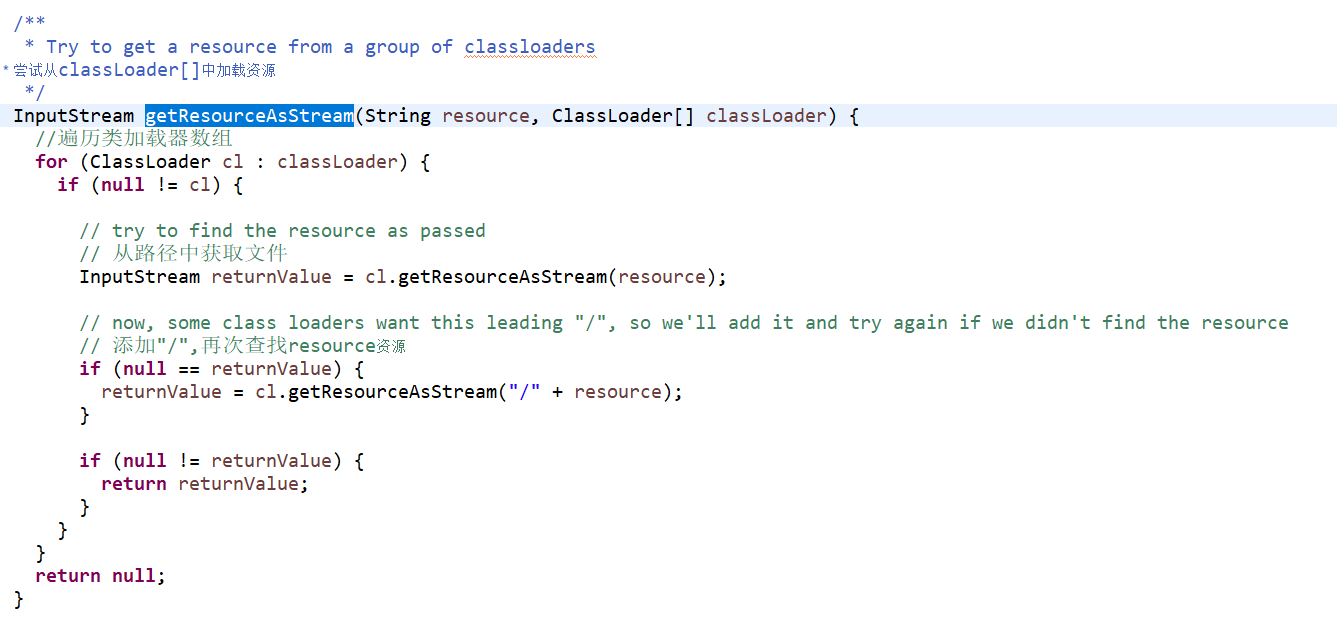Click the return null statement
This screenshot has height=626, width=1337.
(x=100, y=576)
